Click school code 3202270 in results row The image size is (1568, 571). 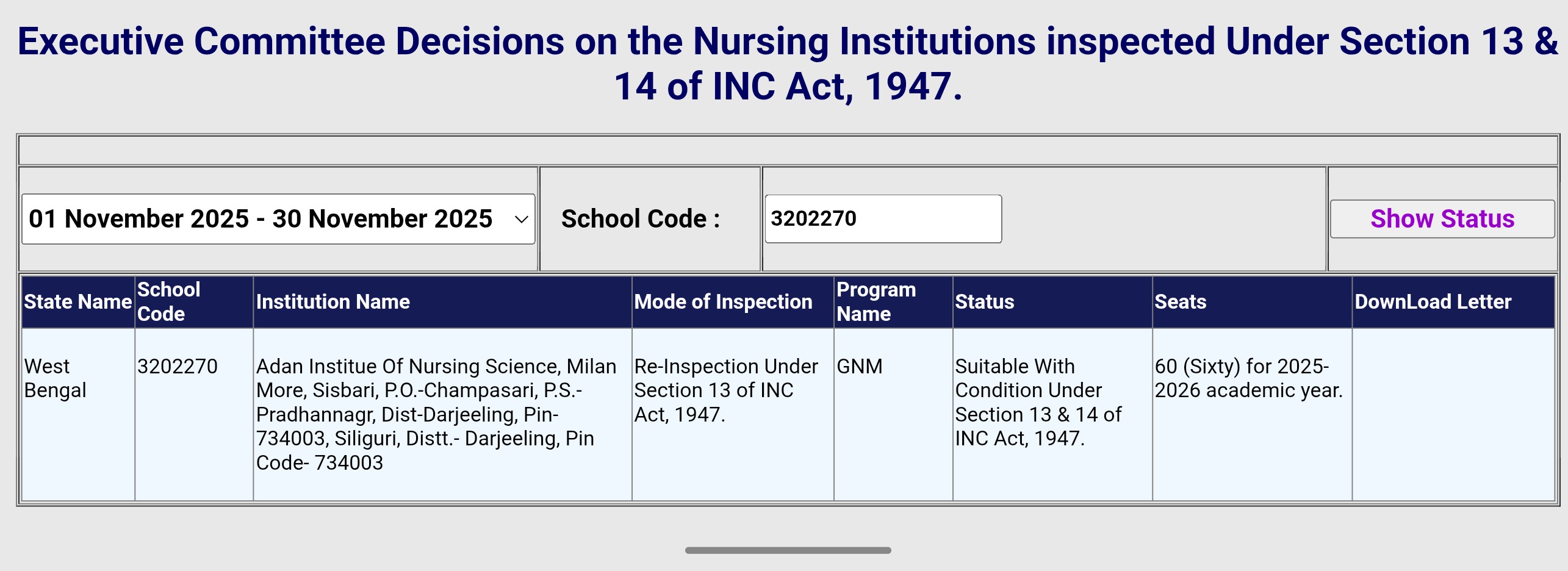(x=178, y=367)
